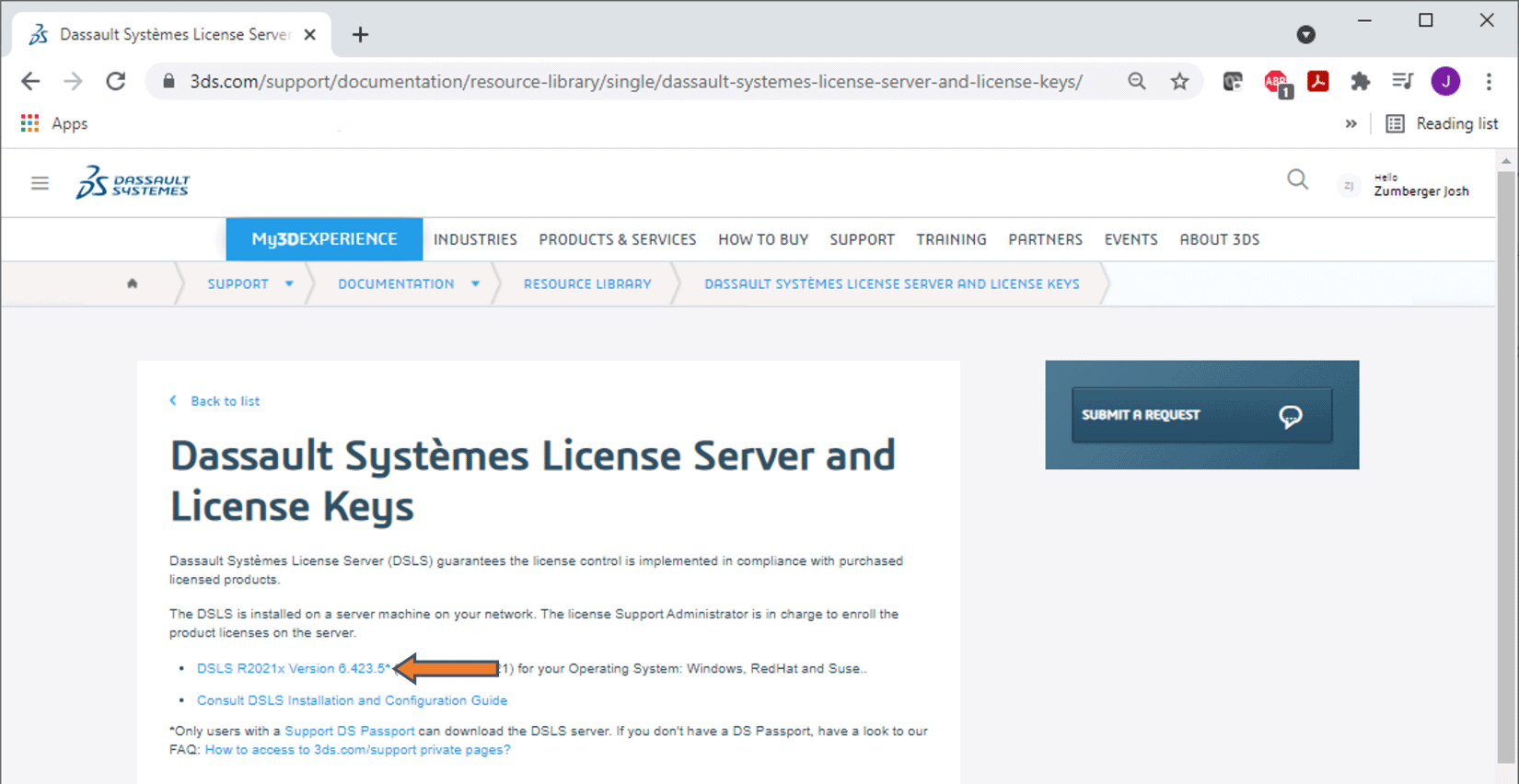Image resolution: width=1519 pixels, height=784 pixels.
Task: Click the address bar URL field
Action: [x=635, y=81]
